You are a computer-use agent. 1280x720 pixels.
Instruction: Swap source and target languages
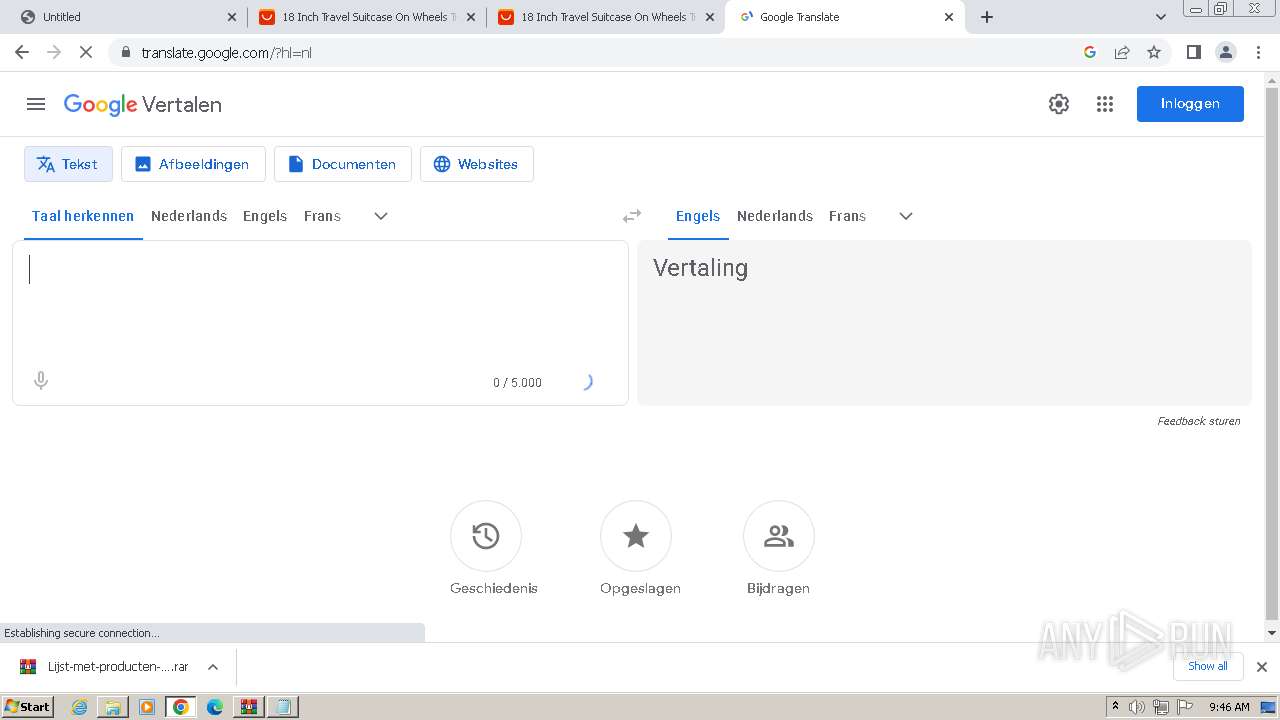(x=632, y=216)
